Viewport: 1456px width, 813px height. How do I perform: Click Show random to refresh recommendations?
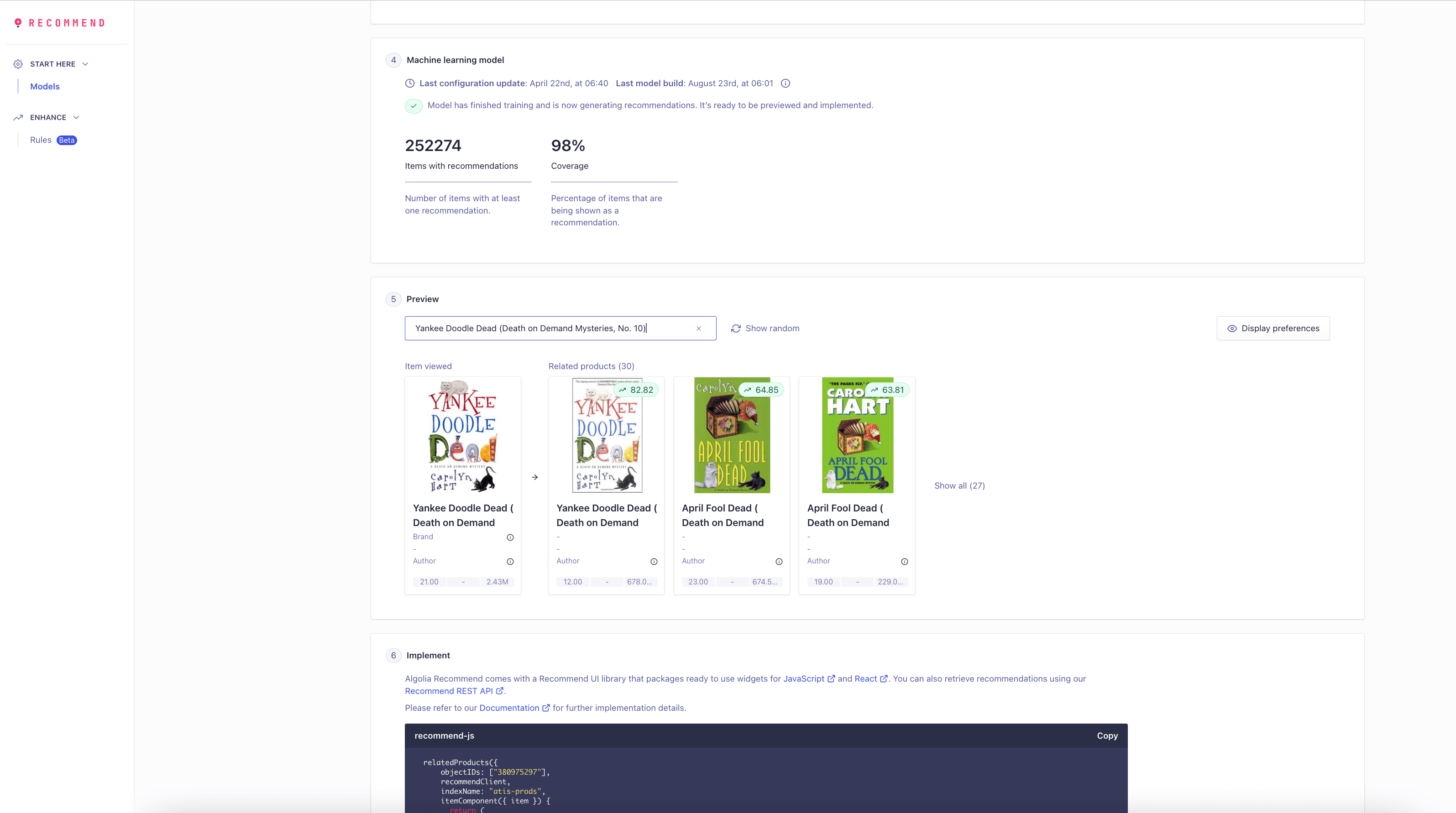point(764,328)
